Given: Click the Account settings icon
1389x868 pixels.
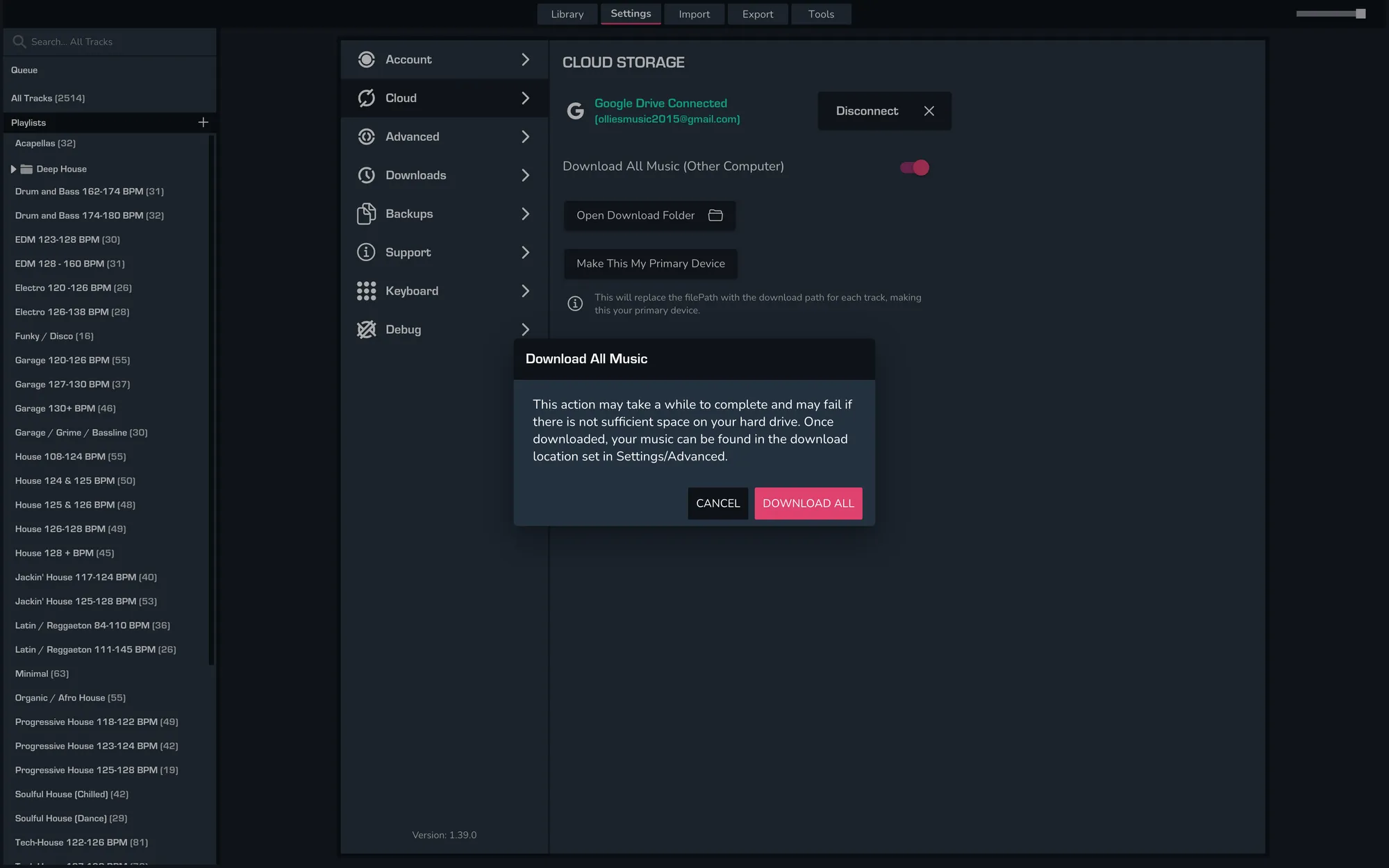Looking at the screenshot, I should 366,60.
